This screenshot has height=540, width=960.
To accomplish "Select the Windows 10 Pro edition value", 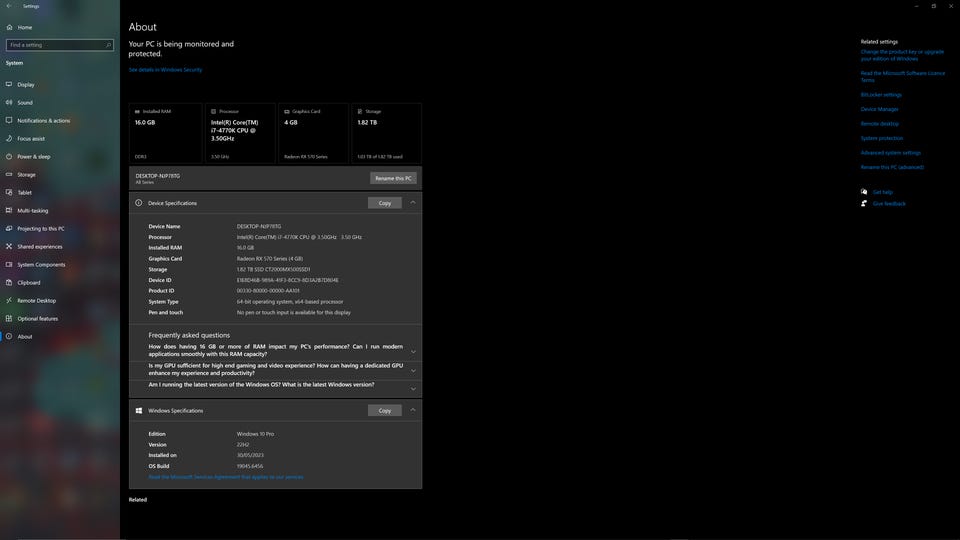I will (x=255, y=434).
